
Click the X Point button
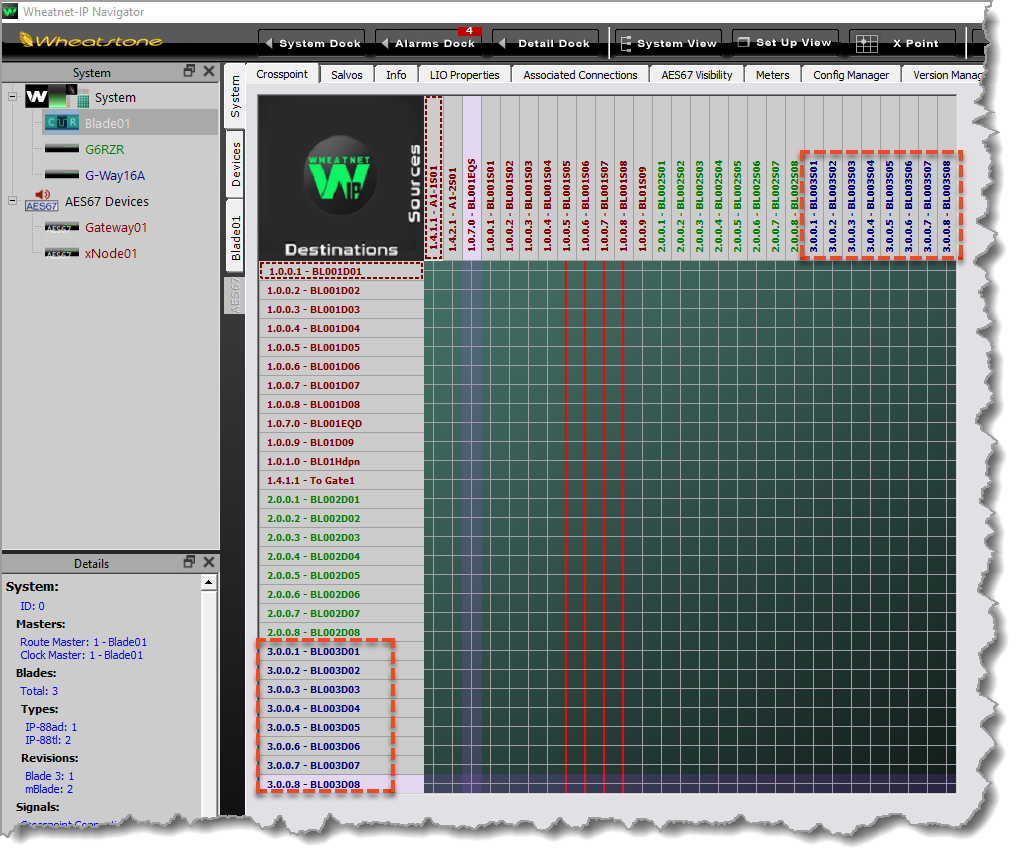tap(902, 43)
